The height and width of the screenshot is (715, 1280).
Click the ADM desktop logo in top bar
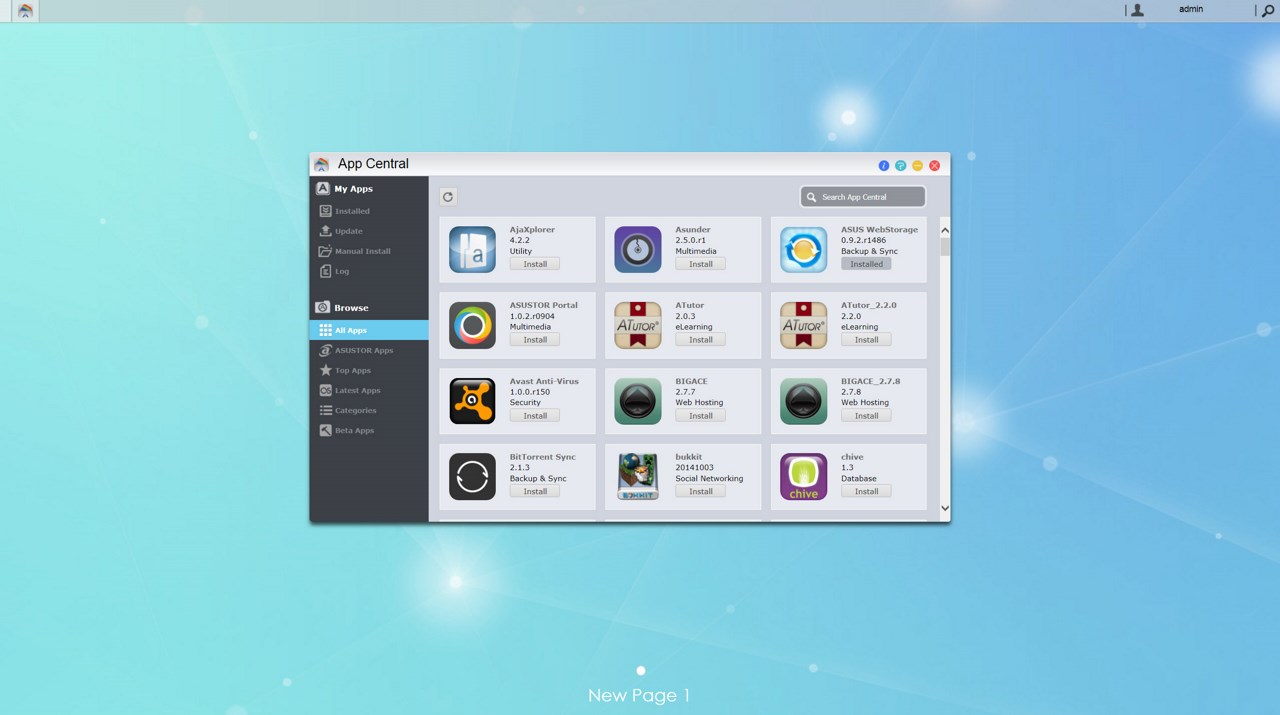(x=25, y=11)
